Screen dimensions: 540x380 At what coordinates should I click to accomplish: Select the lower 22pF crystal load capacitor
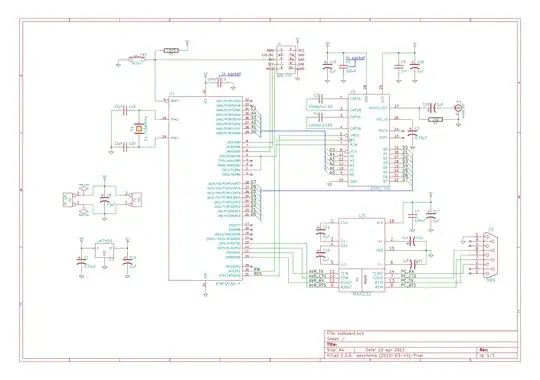click(125, 147)
